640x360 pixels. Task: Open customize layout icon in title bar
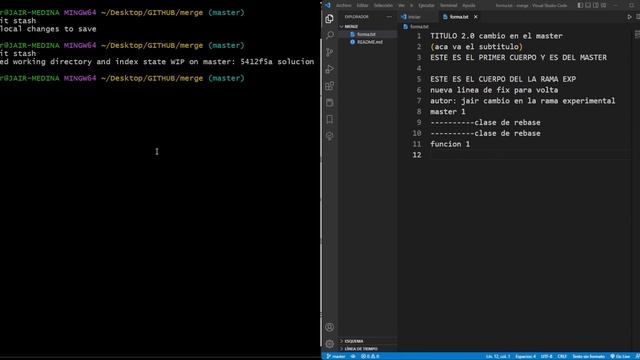[x=603, y=5]
